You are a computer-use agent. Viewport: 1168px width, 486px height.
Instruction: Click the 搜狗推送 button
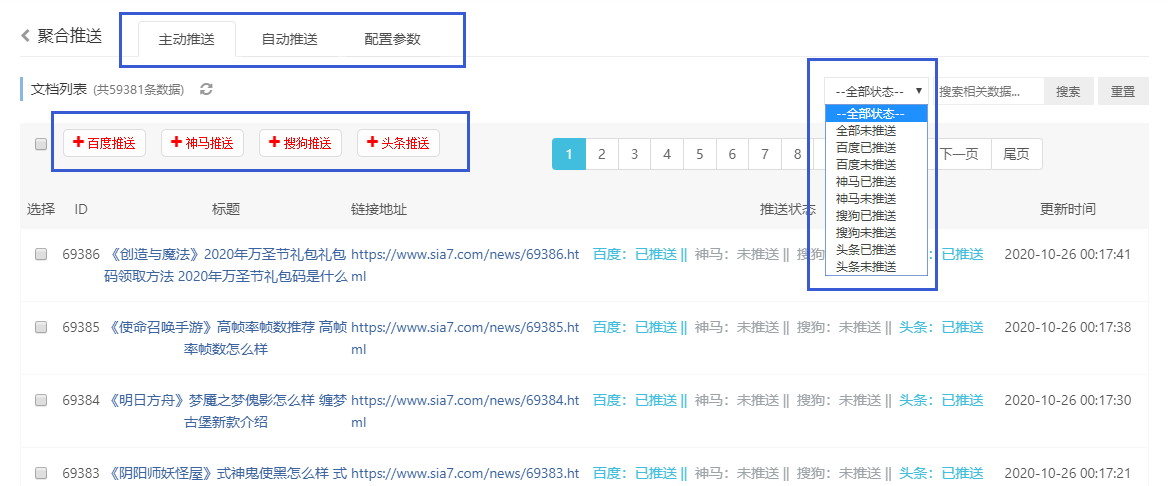tap(300, 143)
